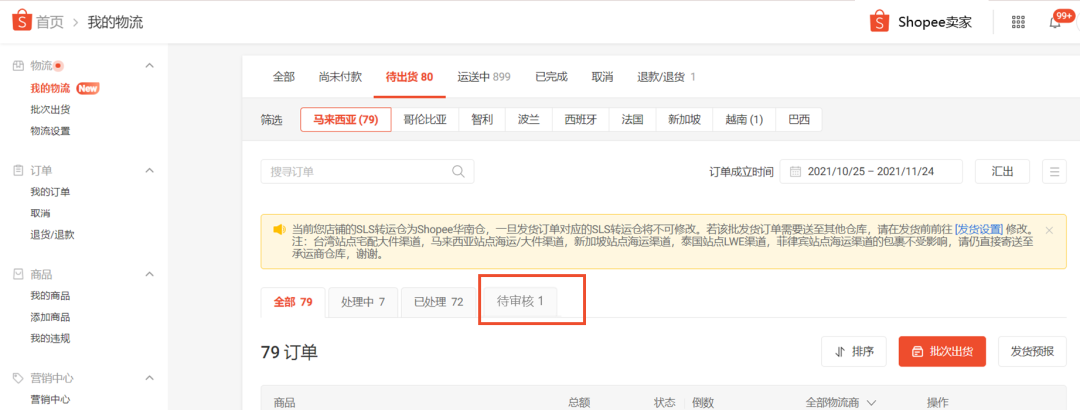This screenshot has height=410, width=1080.
Task: Open the list menu icon beside 汇出
Action: (x=1053, y=171)
